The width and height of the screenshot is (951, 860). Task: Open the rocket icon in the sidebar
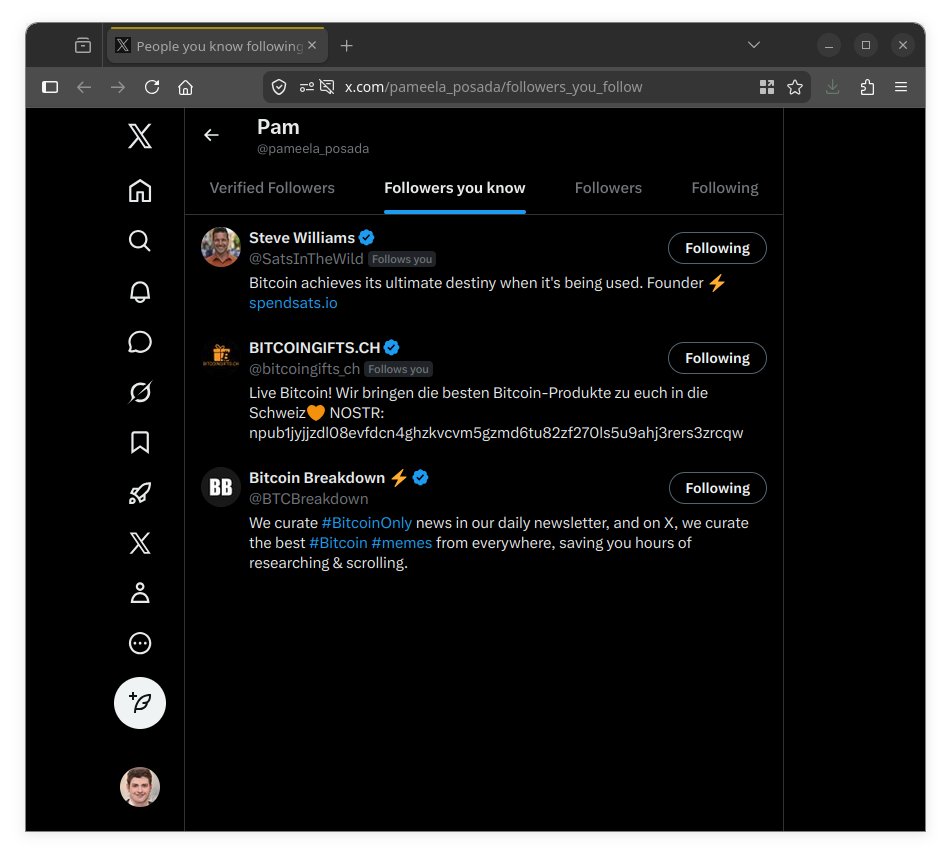139,492
